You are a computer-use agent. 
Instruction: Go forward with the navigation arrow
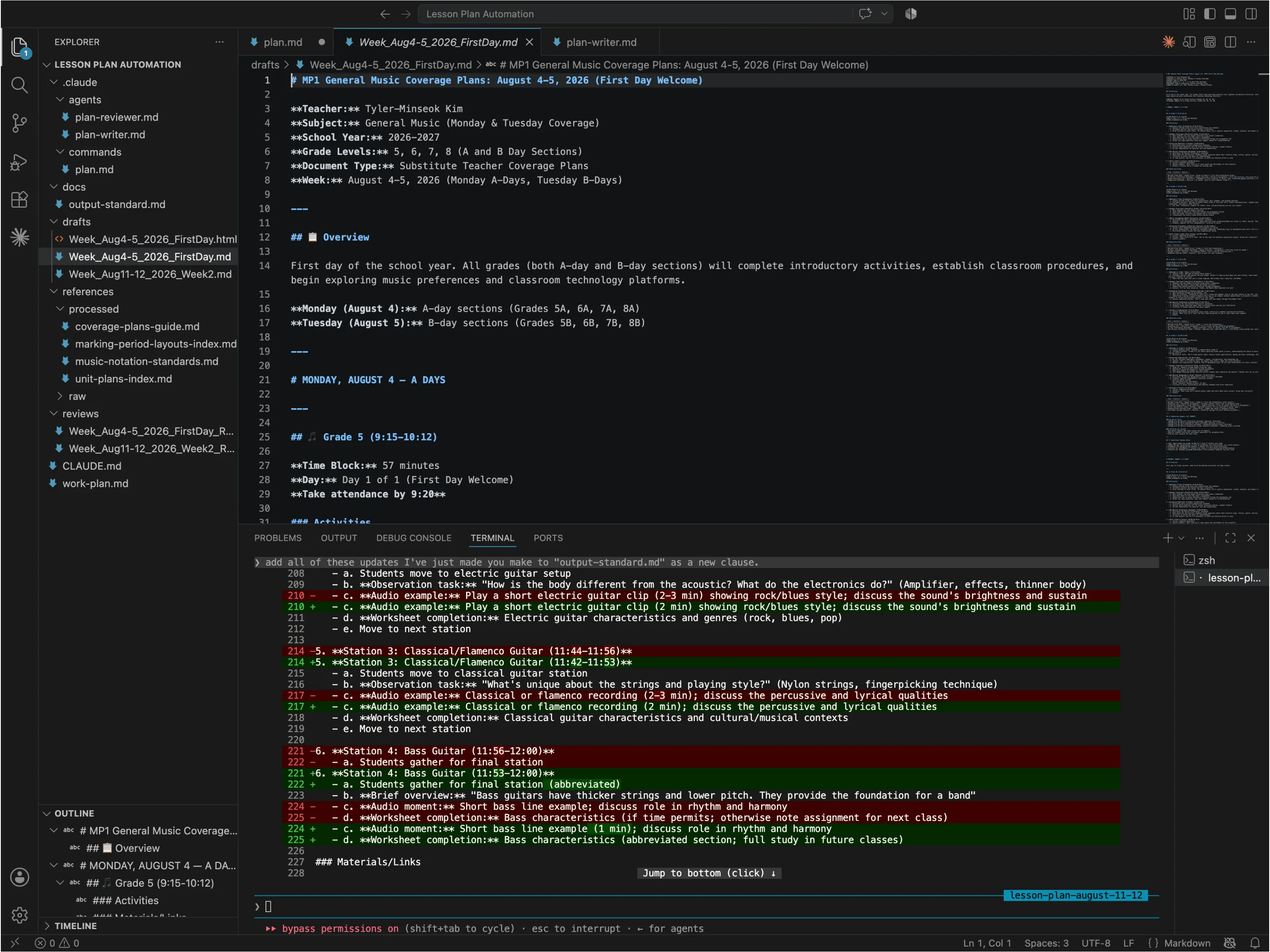[x=406, y=14]
